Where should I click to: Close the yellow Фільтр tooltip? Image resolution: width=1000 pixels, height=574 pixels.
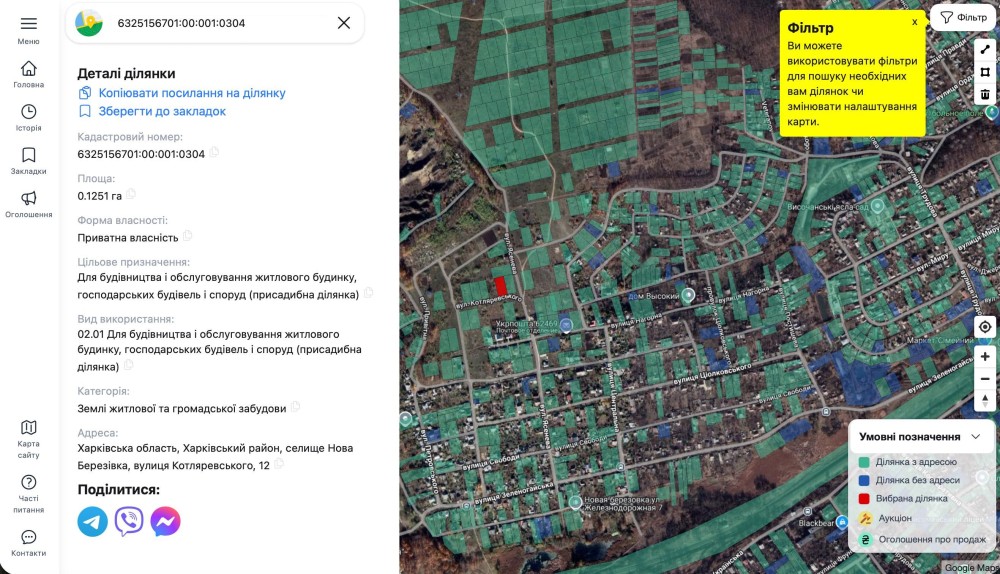915,22
